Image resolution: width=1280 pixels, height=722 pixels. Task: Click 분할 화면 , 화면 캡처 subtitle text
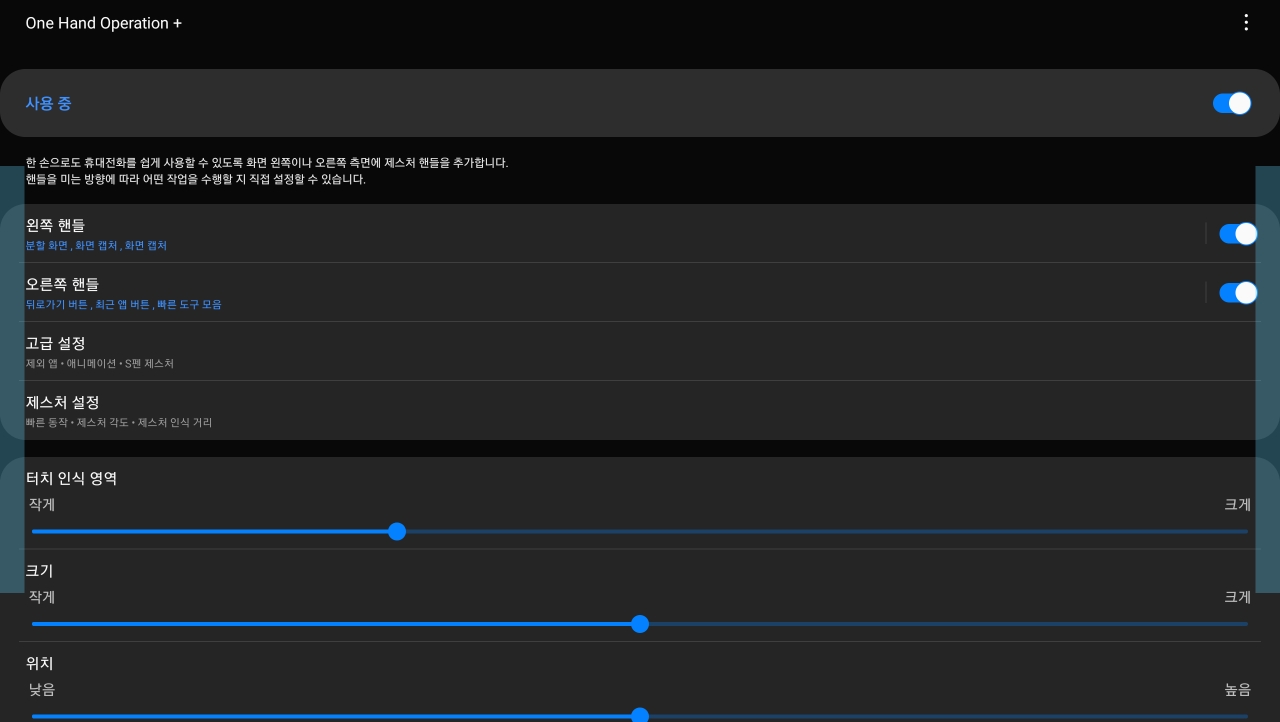[96, 246]
